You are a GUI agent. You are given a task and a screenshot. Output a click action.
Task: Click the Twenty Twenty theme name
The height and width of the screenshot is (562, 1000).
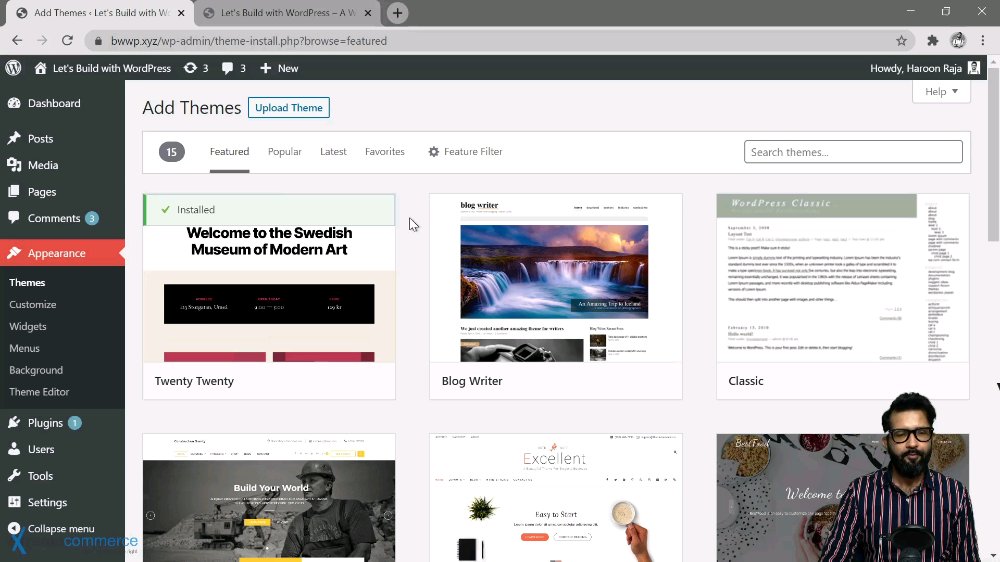pyautogui.click(x=194, y=381)
